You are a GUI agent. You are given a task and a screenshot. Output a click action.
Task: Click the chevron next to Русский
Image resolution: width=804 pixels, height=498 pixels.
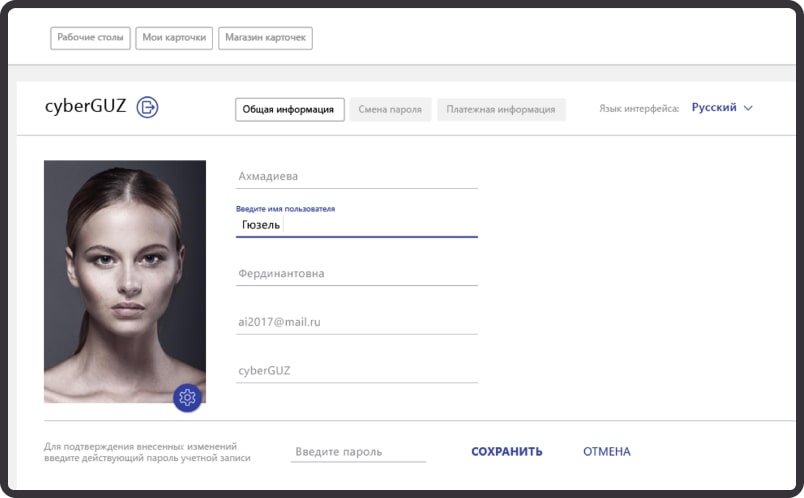[x=748, y=108]
